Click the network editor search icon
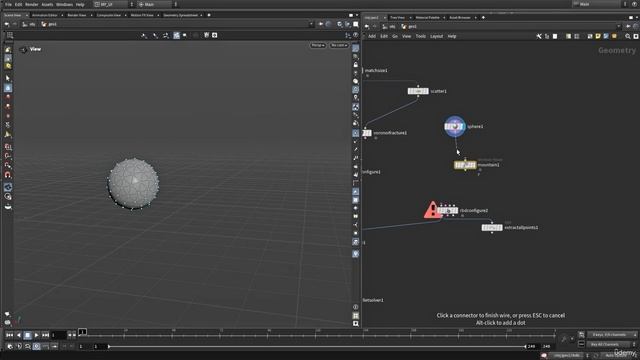Image resolution: width=640 pixels, height=360 pixels. click(x=628, y=36)
